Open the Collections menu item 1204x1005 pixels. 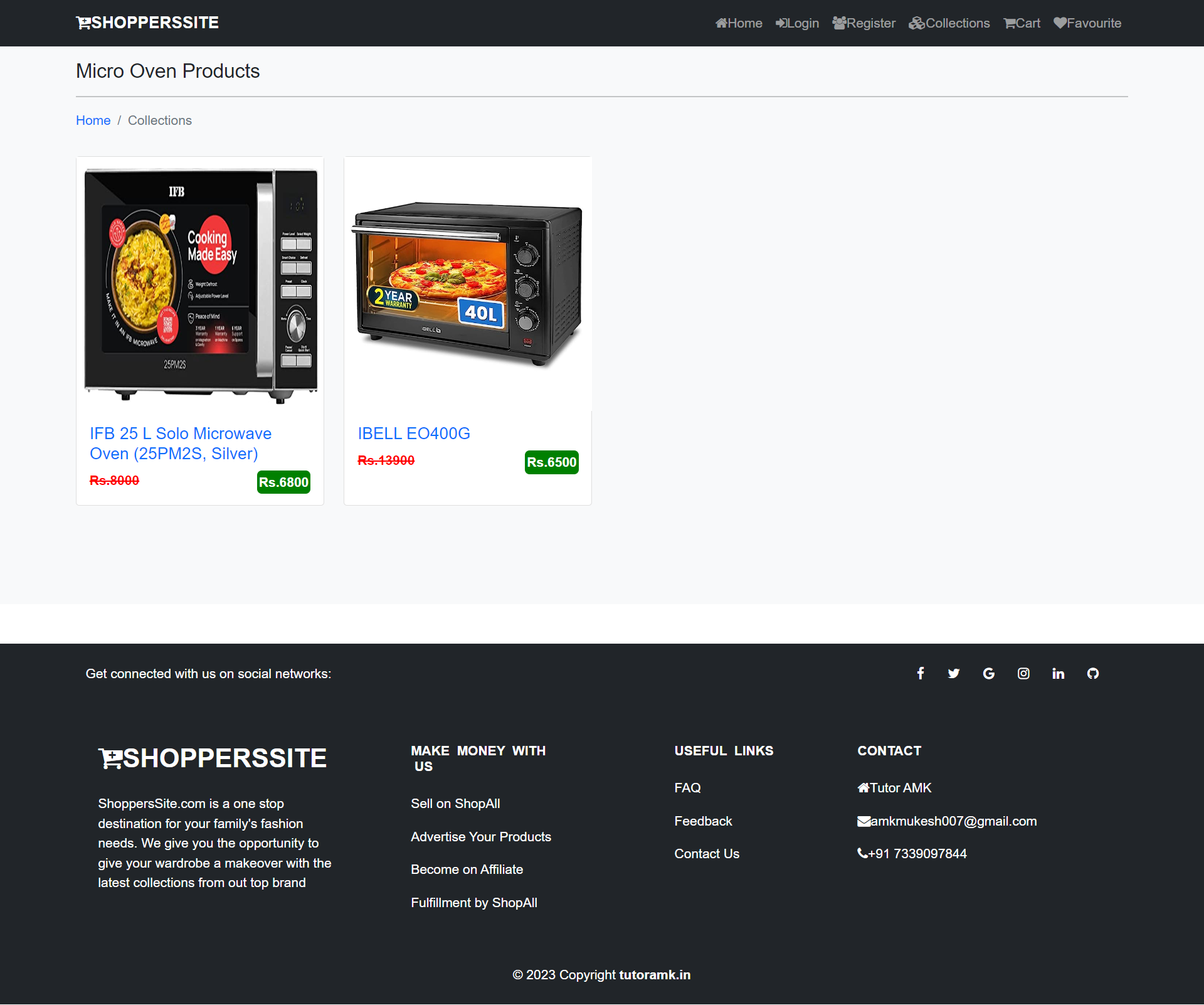[x=949, y=23]
